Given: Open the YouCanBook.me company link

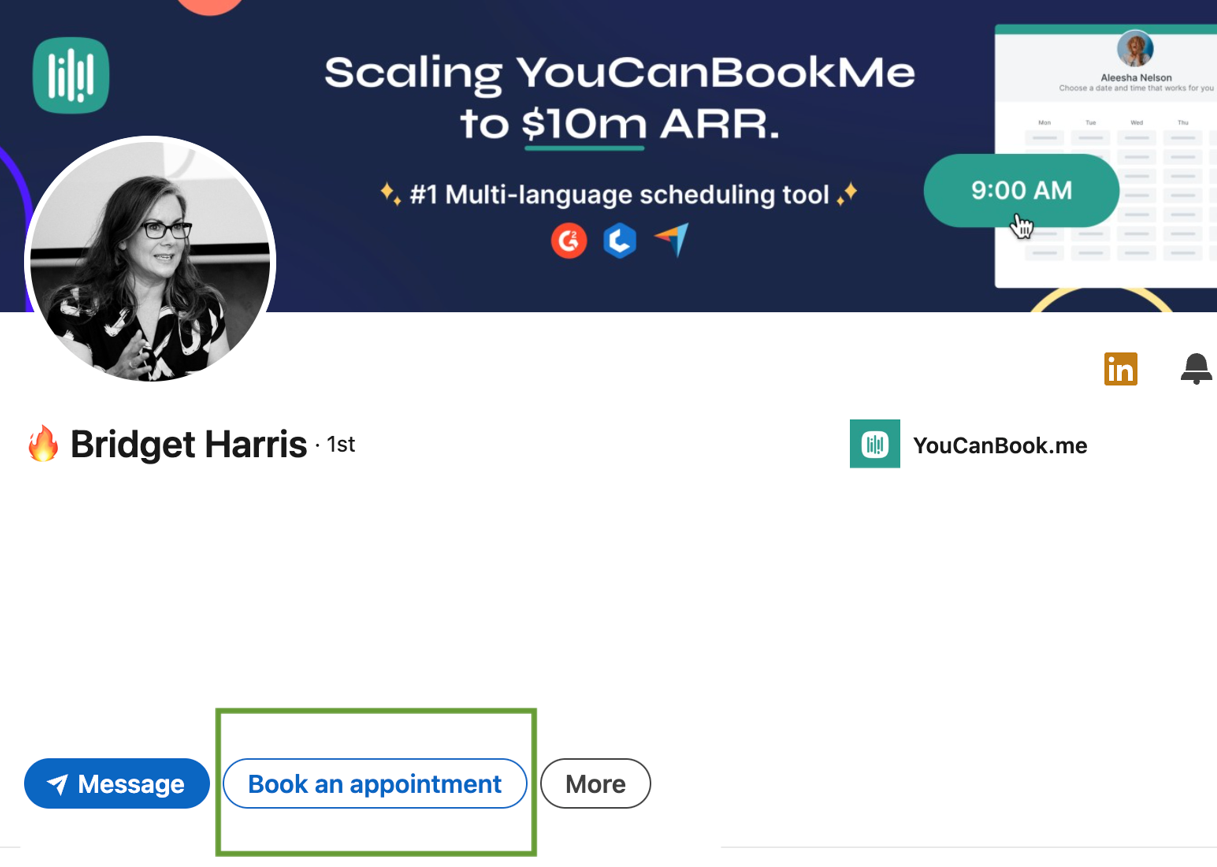Looking at the screenshot, I should (1000, 445).
